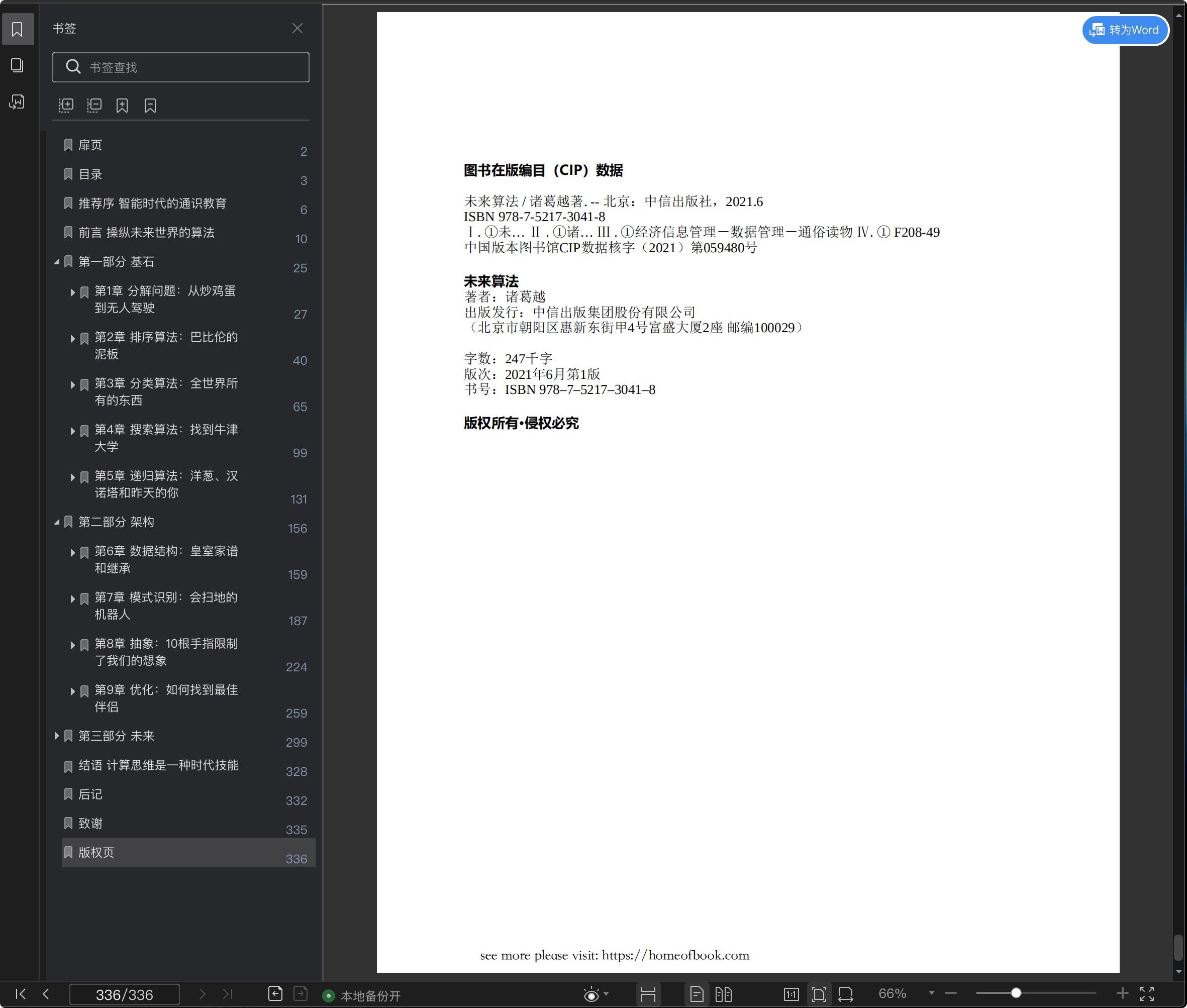Go to previous page arrow

[x=46, y=994]
